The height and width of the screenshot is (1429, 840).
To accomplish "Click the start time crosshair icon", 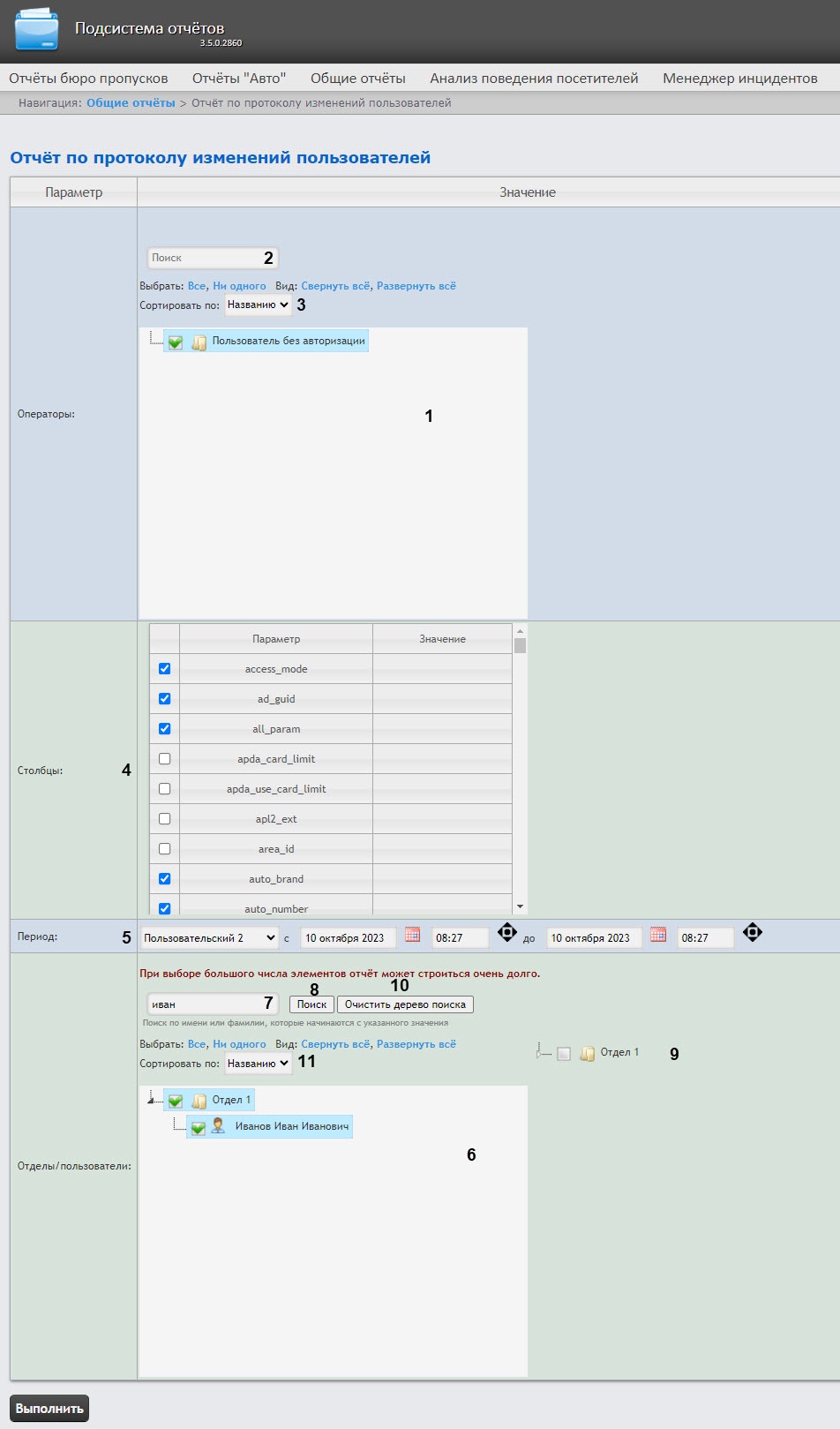I will [506, 932].
